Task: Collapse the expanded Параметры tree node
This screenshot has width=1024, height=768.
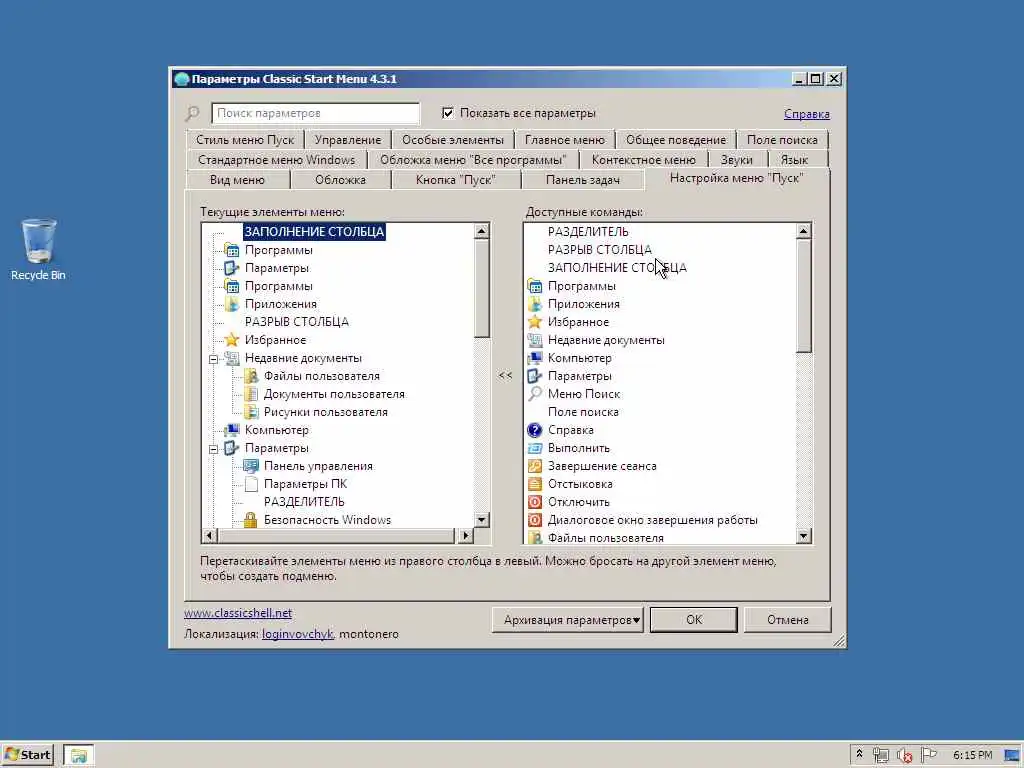Action: coord(214,449)
